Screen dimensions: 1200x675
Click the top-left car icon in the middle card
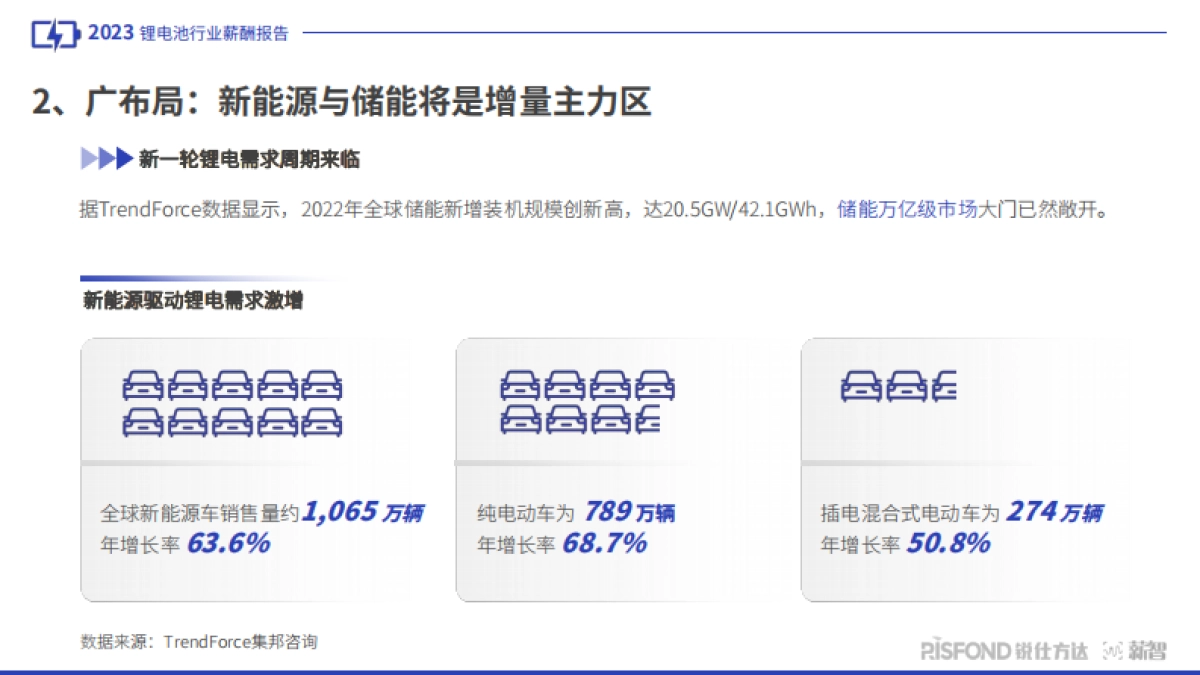(x=517, y=386)
